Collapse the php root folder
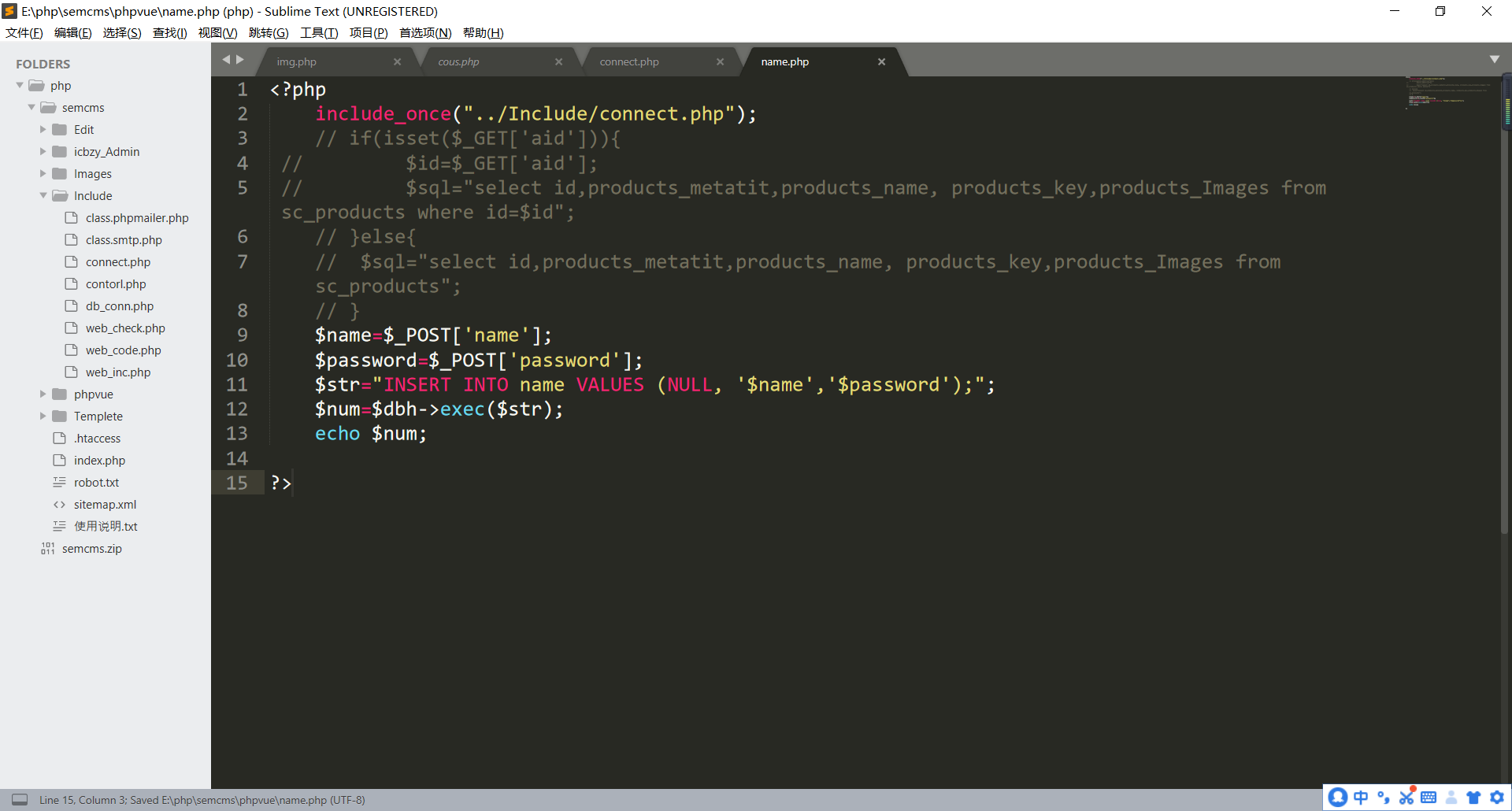The height and width of the screenshot is (811, 1512). pyautogui.click(x=20, y=85)
